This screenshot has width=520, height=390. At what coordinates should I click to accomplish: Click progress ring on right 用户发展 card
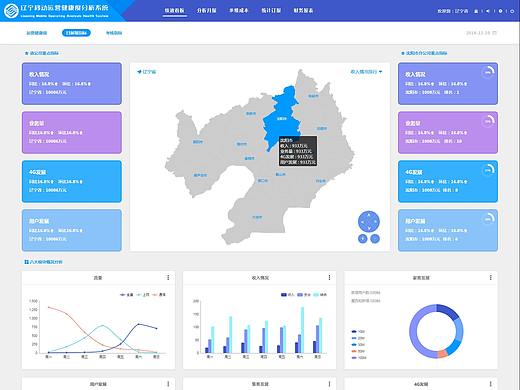tap(488, 219)
